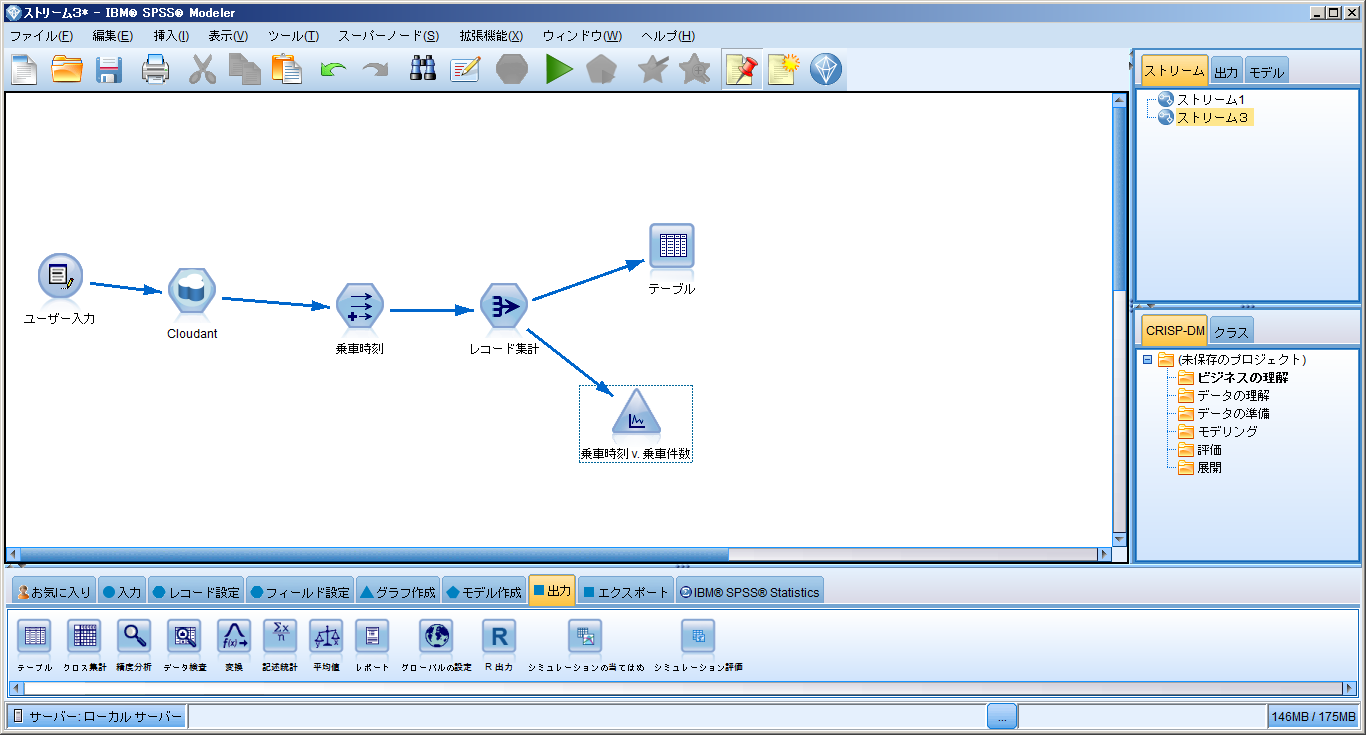Click the grey stop execution hexagon

pyautogui.click(x=512, y=70)
